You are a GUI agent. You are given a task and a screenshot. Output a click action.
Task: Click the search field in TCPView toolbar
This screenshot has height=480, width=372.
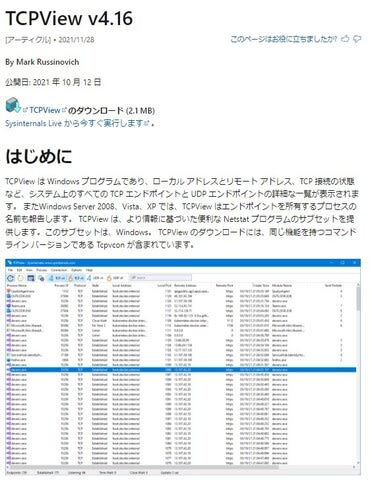coord(160,278)
